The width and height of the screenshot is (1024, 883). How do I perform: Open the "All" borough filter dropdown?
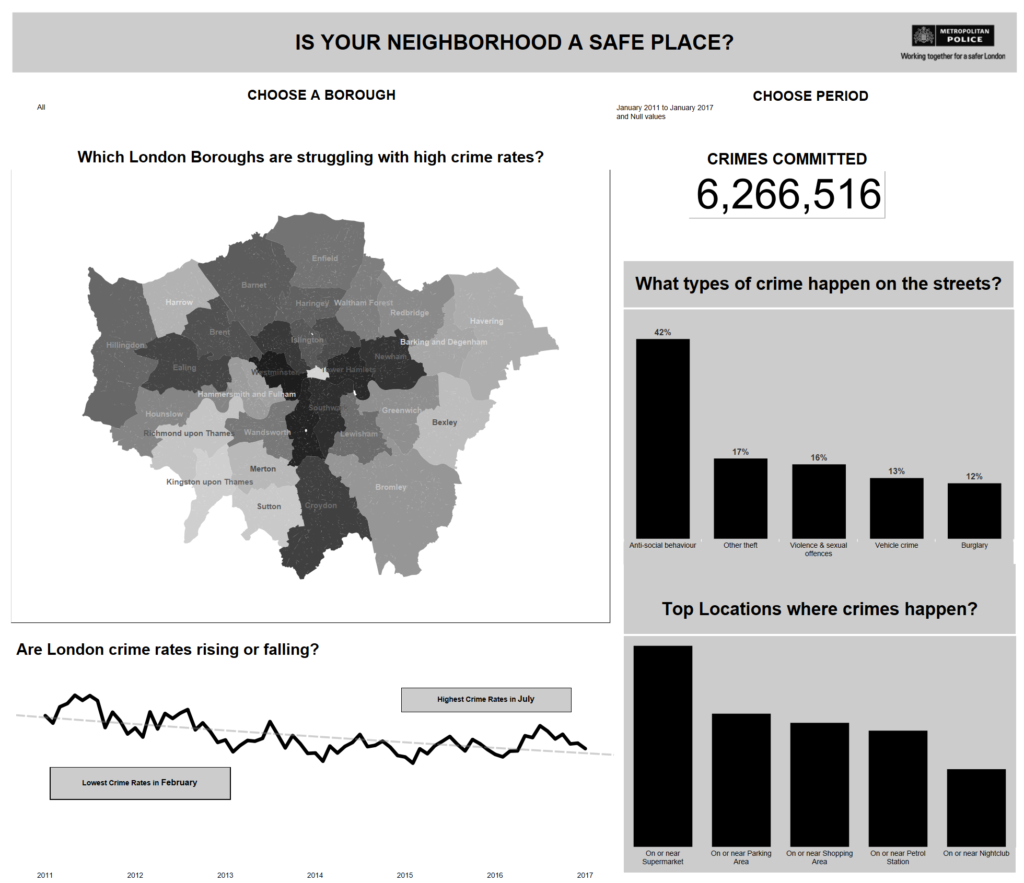pyautogui.click(x=41, y=106)
